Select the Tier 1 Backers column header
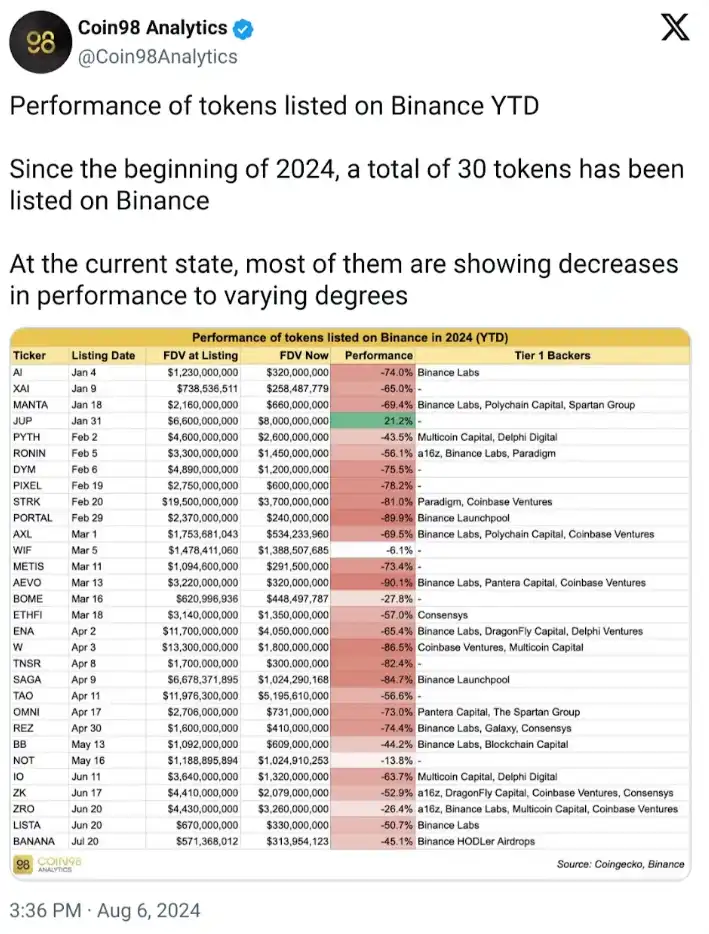The image size is (709, 934). tap(550, 355)
